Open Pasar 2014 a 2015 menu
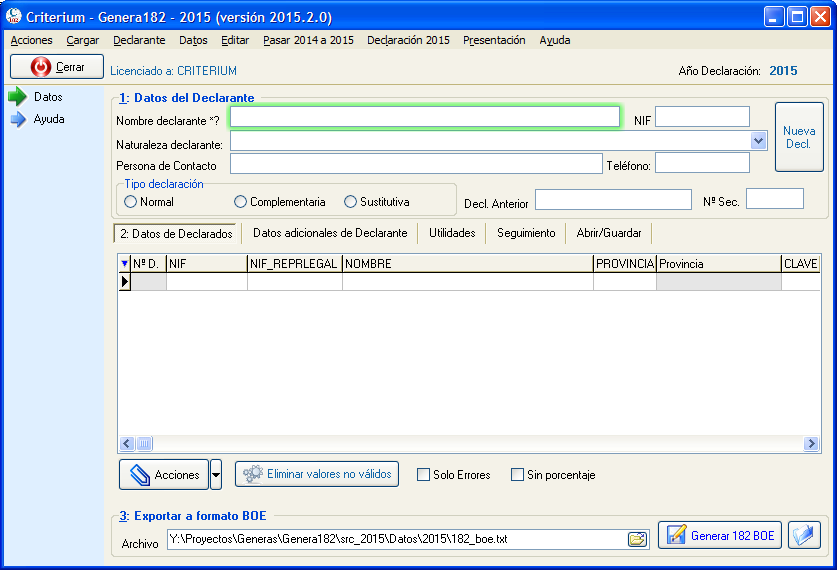The image size is (837, 570). coord(309,40)
